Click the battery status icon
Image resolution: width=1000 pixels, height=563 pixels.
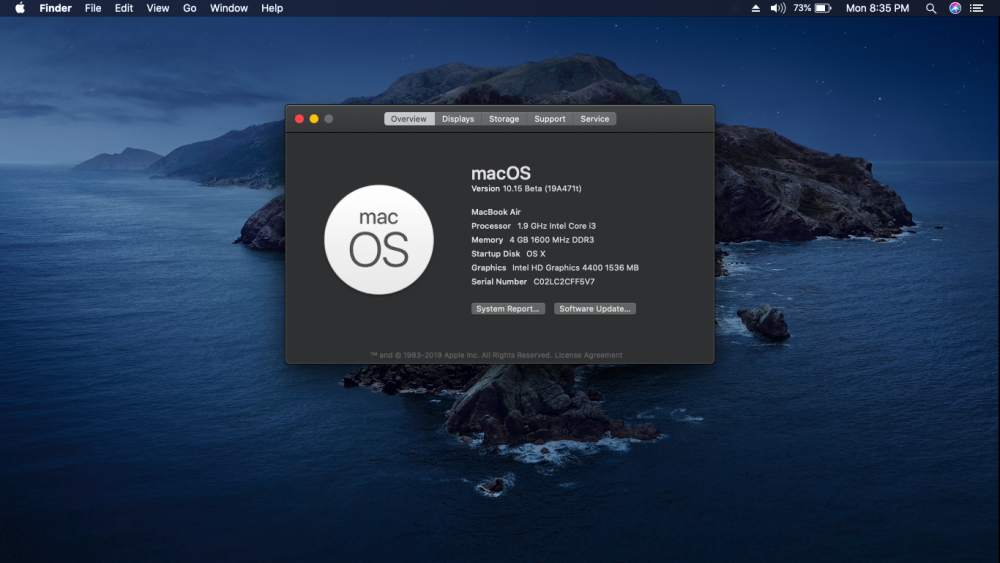823,8
